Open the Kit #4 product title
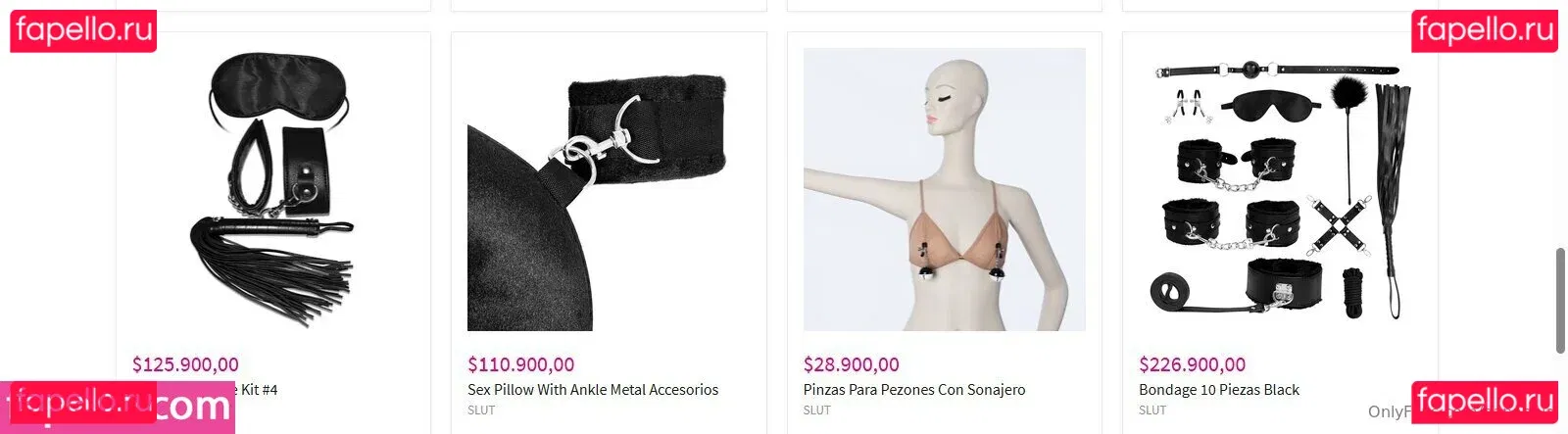 [257, 390]
